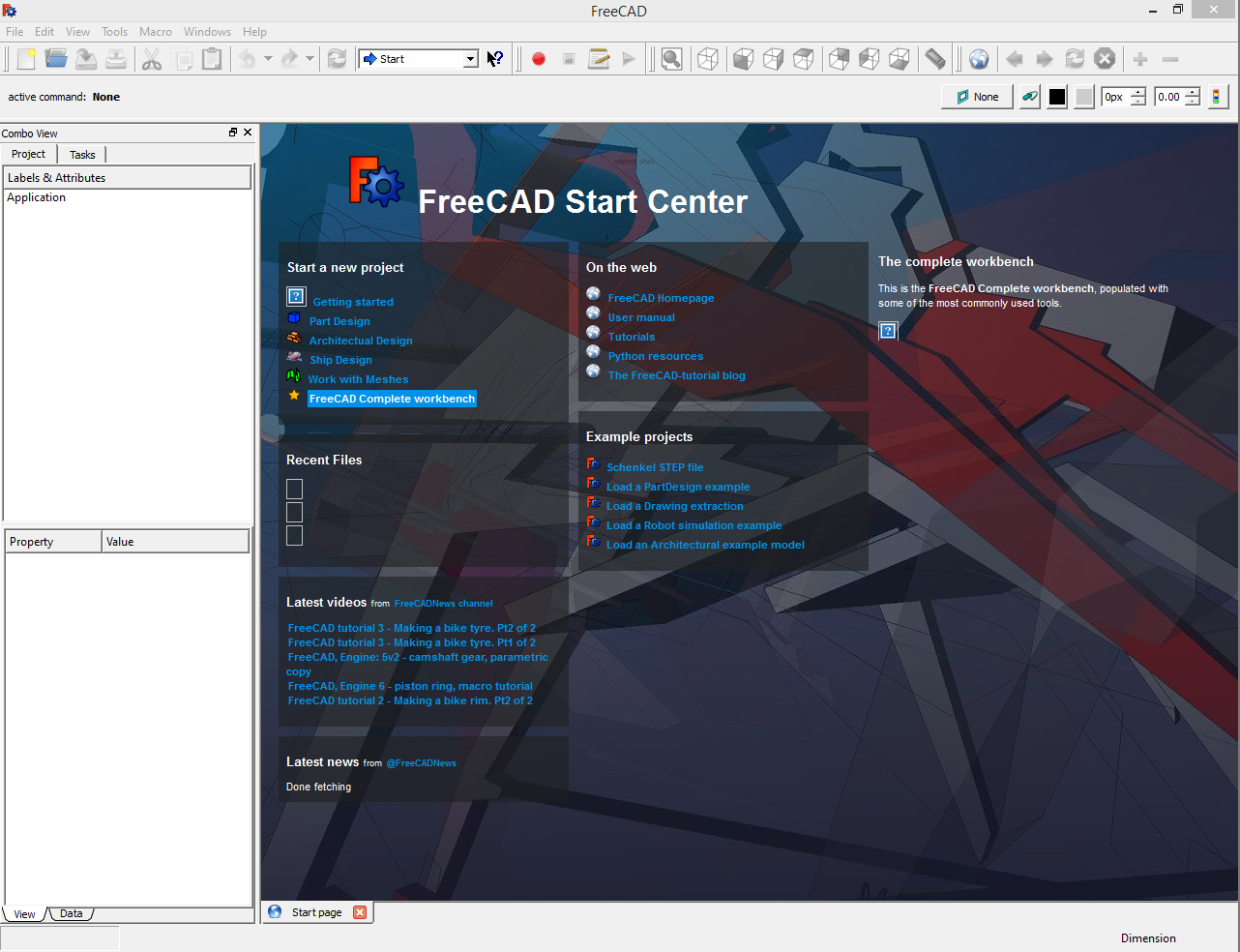Click the What's This help cursor icon
The image size is (1240, 952).
click(x=495, y=59)
